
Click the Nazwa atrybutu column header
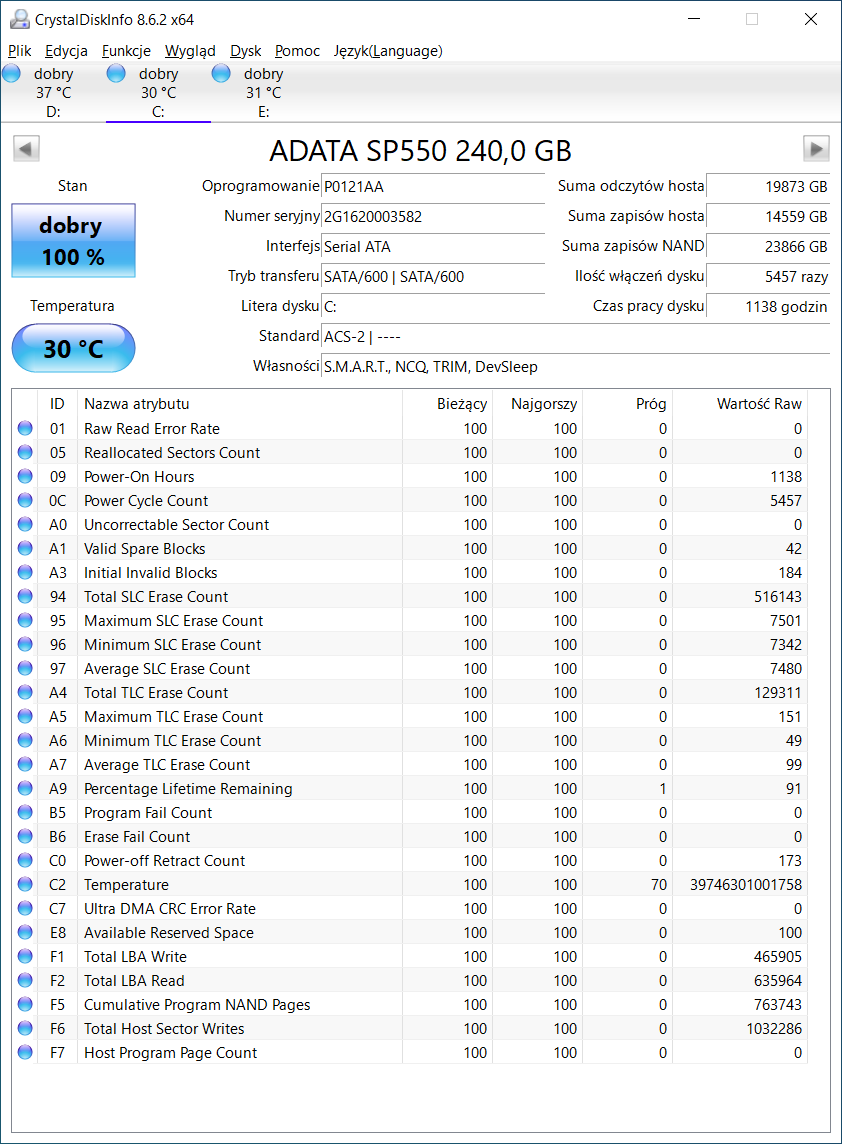pyautogui.click(x=239, y=403)
